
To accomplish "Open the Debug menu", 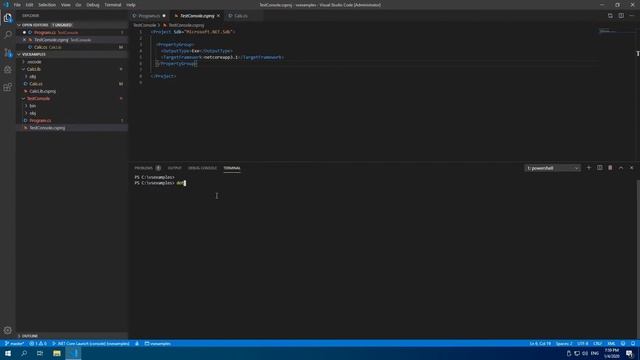I will click(93, 5).
